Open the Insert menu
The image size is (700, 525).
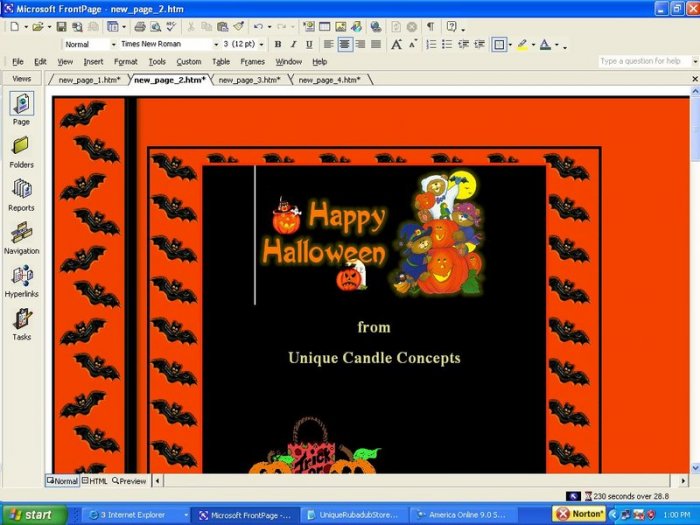pos(93,62)
